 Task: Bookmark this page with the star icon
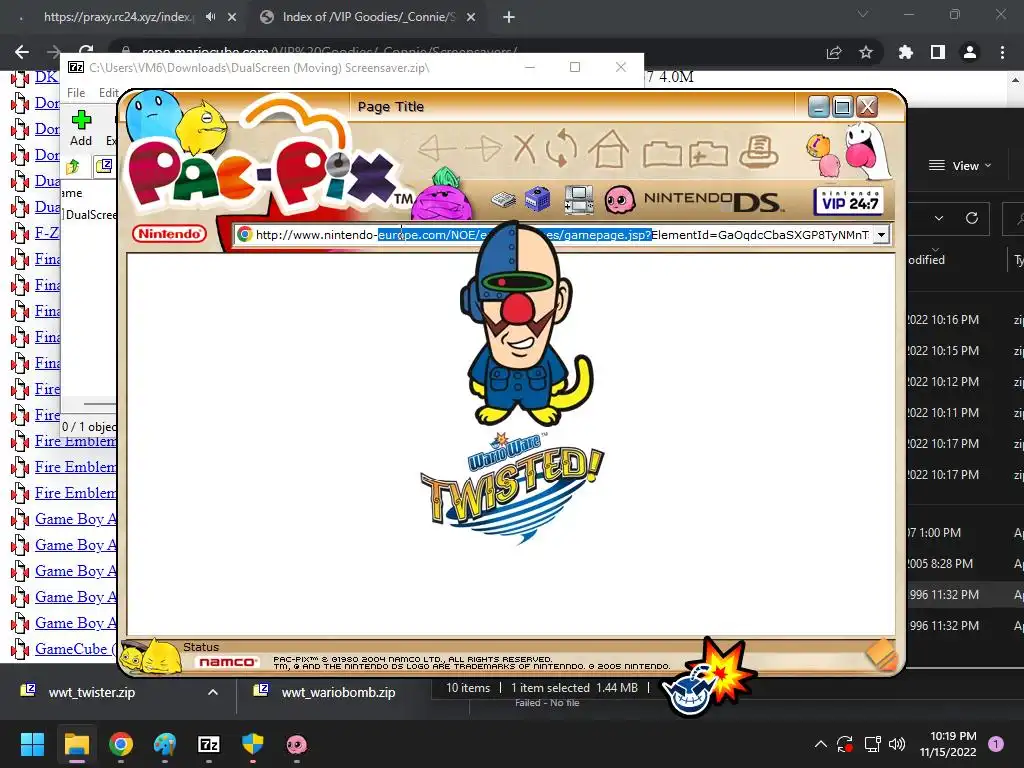click(866, 52)
